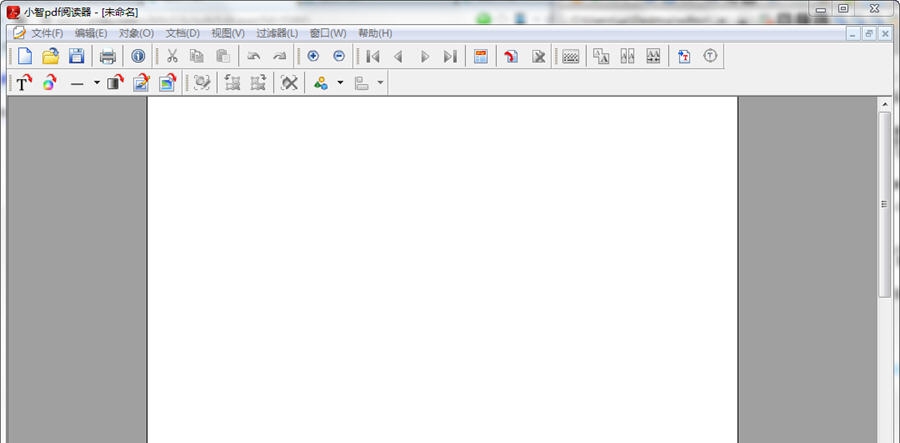Screen dimensions: 900x443
Task: Select the line style button
Action: click(77, 84)
